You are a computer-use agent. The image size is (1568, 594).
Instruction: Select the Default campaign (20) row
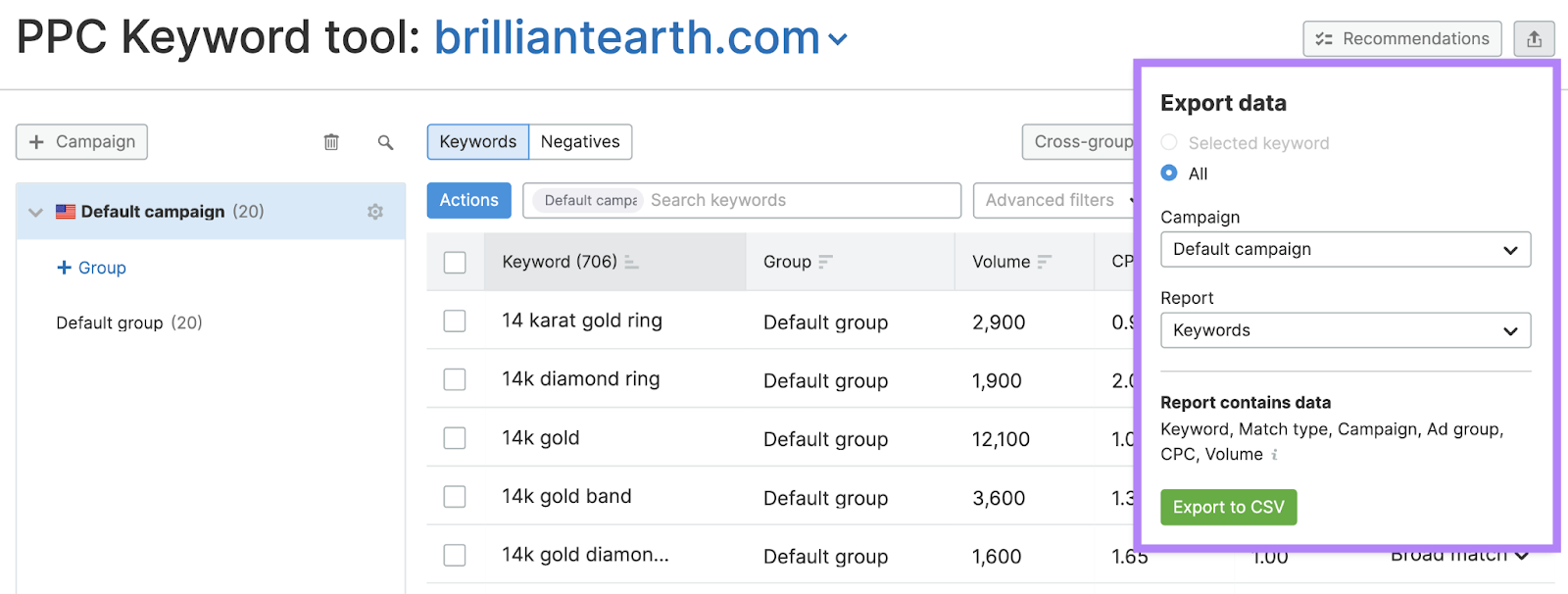(x=210, y=212)
